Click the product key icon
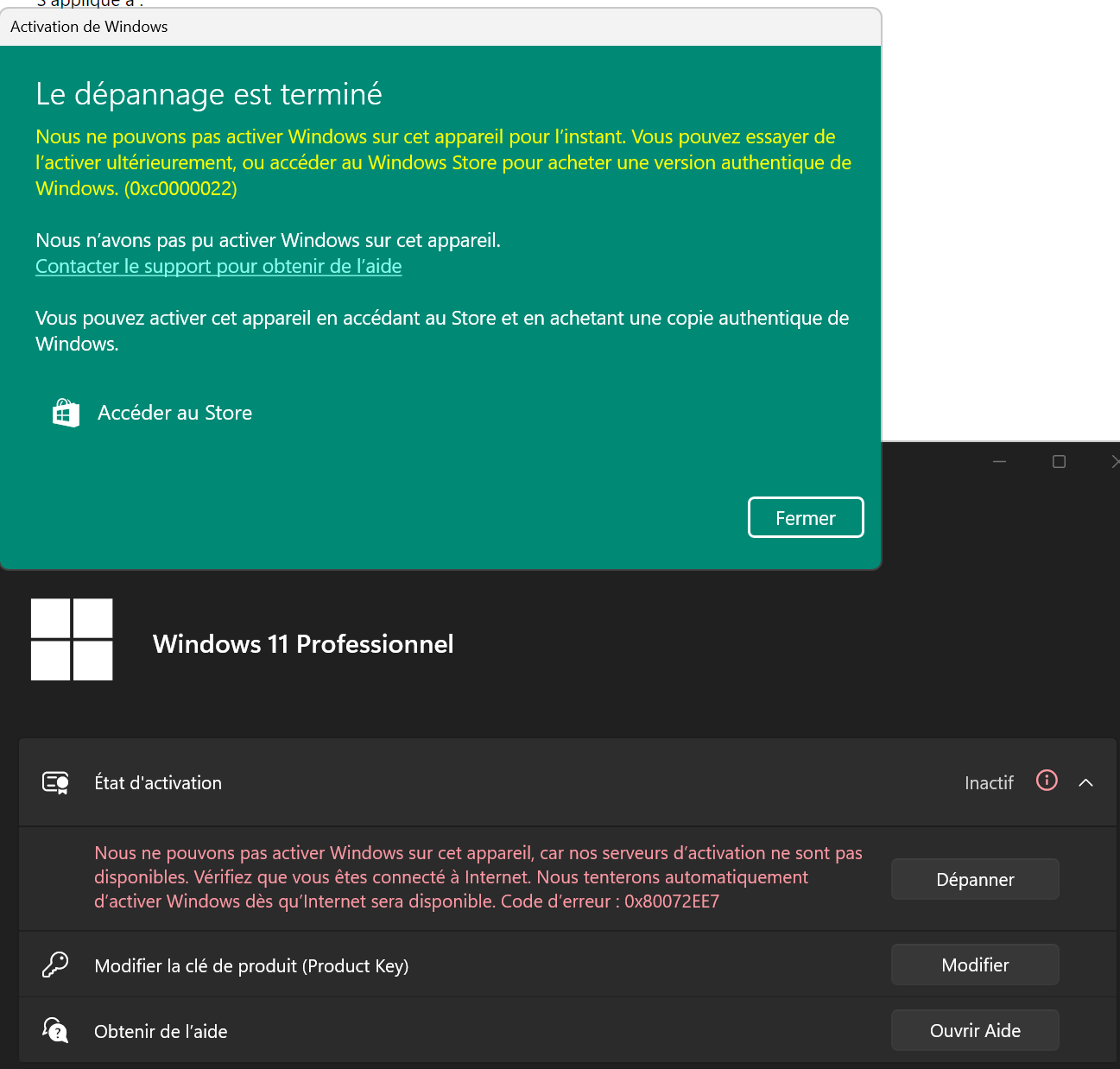The image size is (1120, 1069). (x=55, y=965)
